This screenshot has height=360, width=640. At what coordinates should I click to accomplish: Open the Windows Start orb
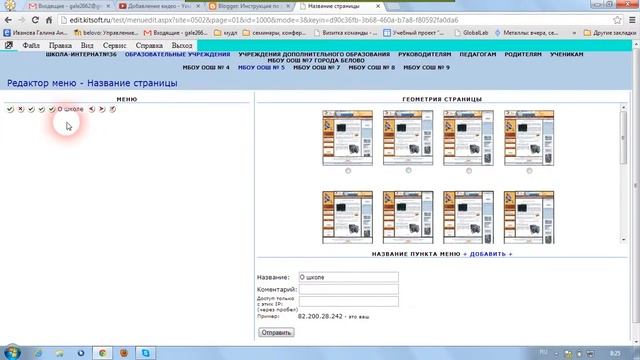(12, 353)
